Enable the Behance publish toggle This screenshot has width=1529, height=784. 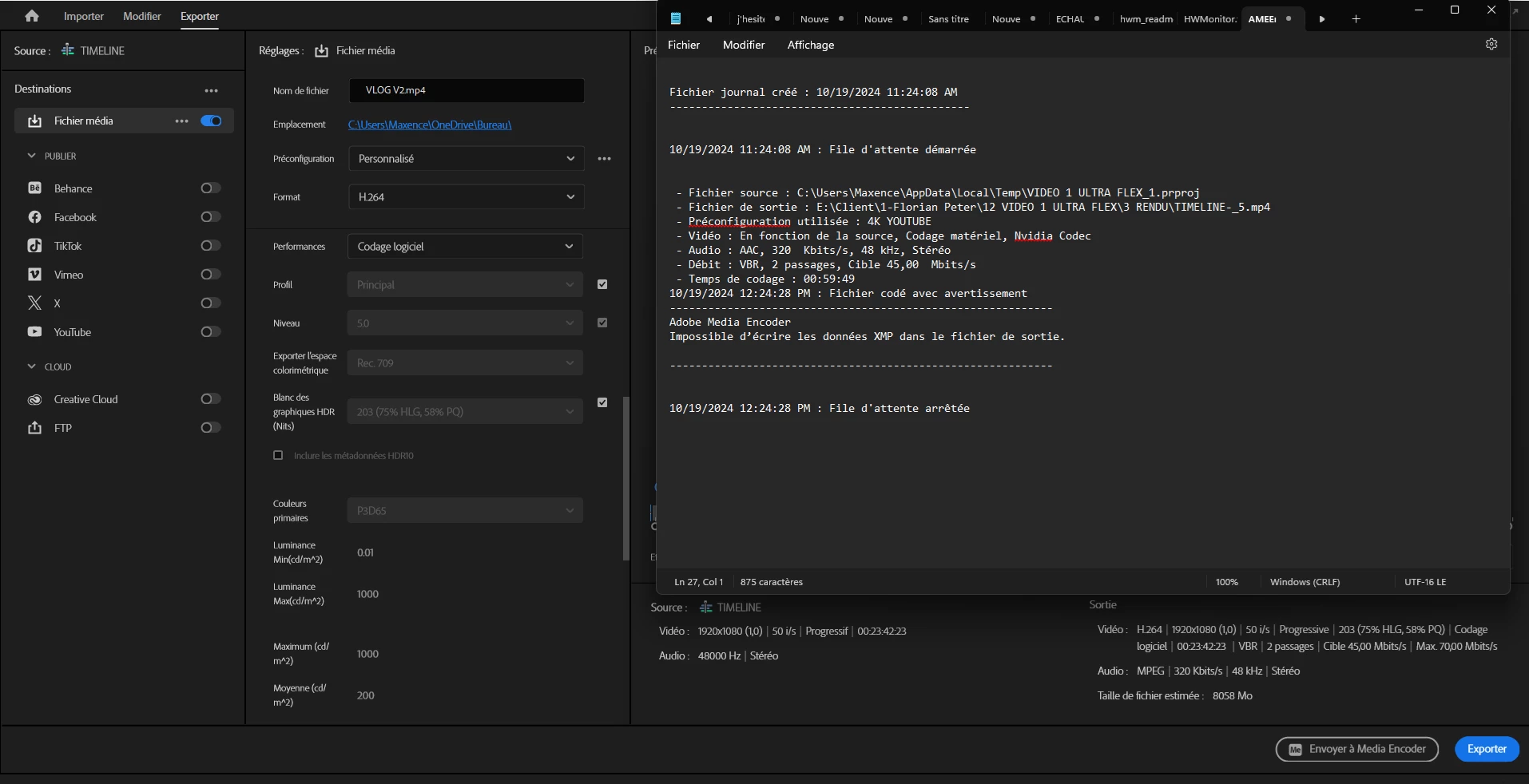[x=211, y=188]
